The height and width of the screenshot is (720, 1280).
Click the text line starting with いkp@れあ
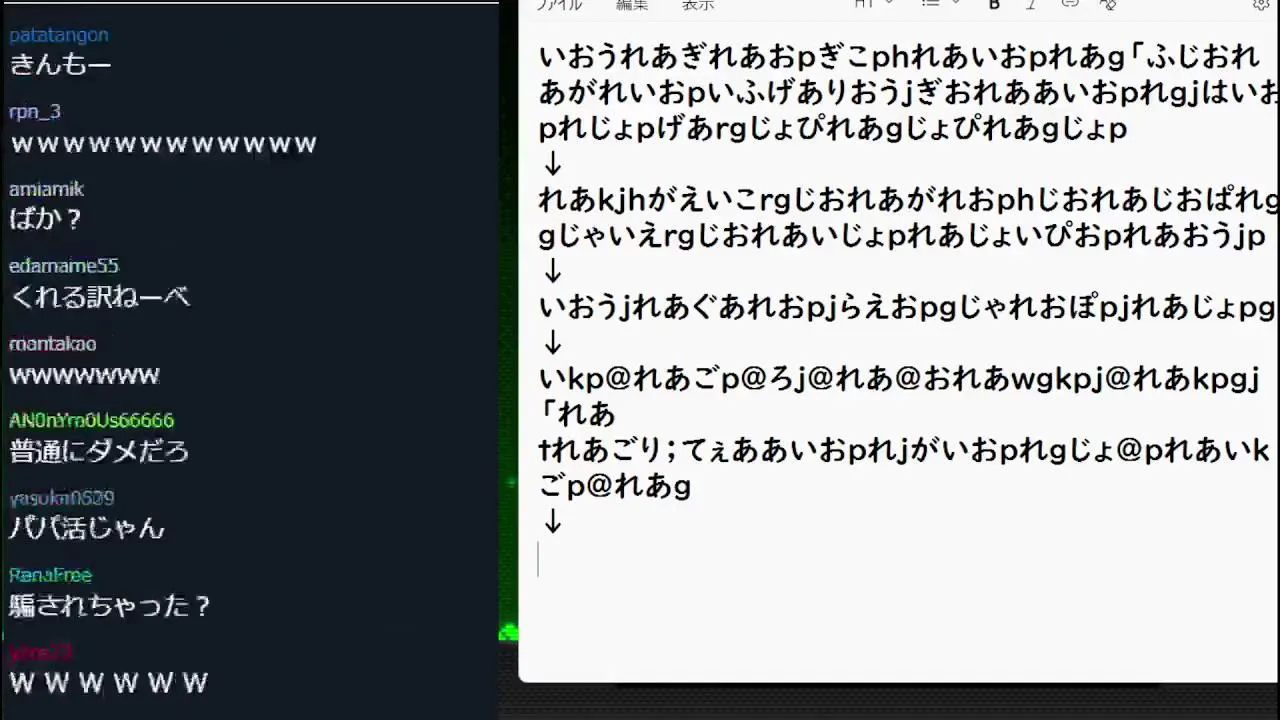(899, 379)
